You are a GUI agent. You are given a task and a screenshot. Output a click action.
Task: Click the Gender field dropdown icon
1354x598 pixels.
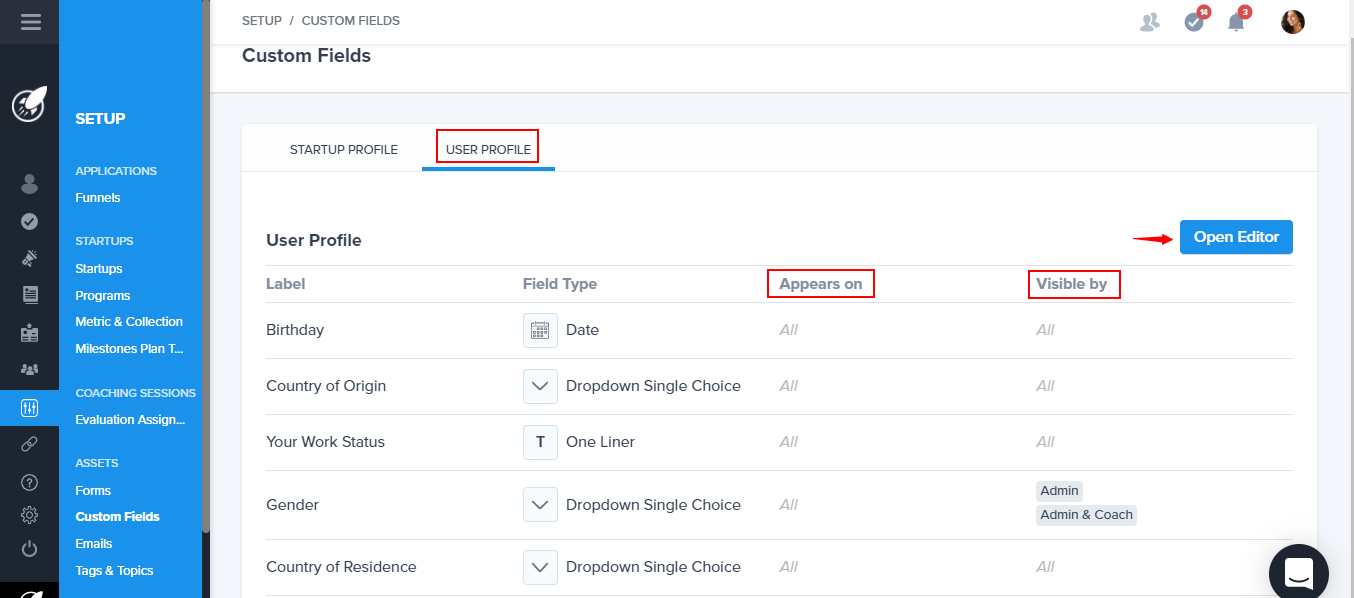[x=540, y=505]
